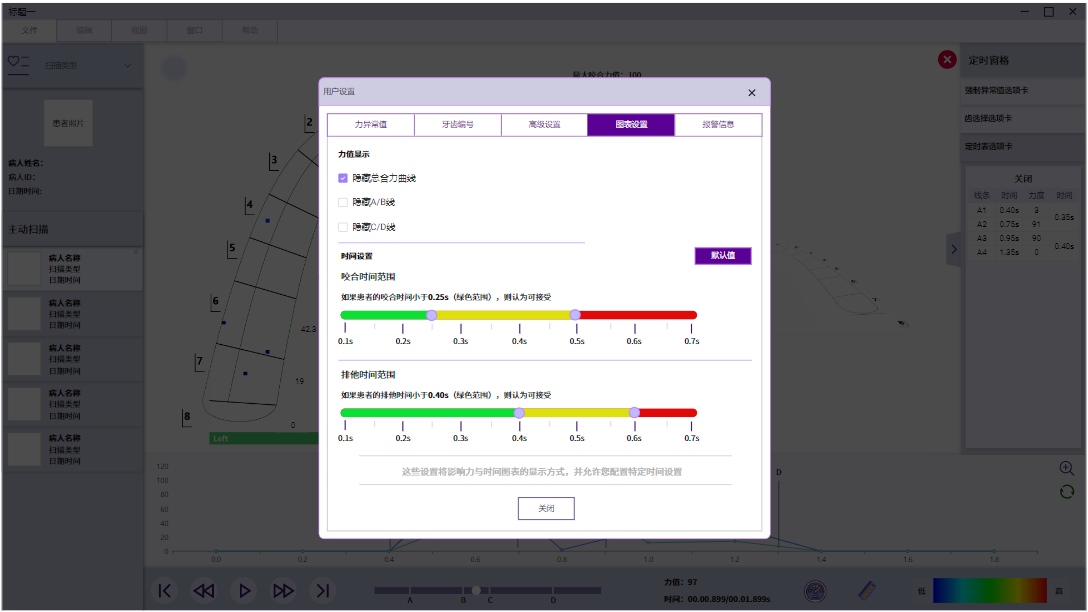Screen dimensions: 1088x612
Task: Click the green refresh icon
Action: point(1066,491)
